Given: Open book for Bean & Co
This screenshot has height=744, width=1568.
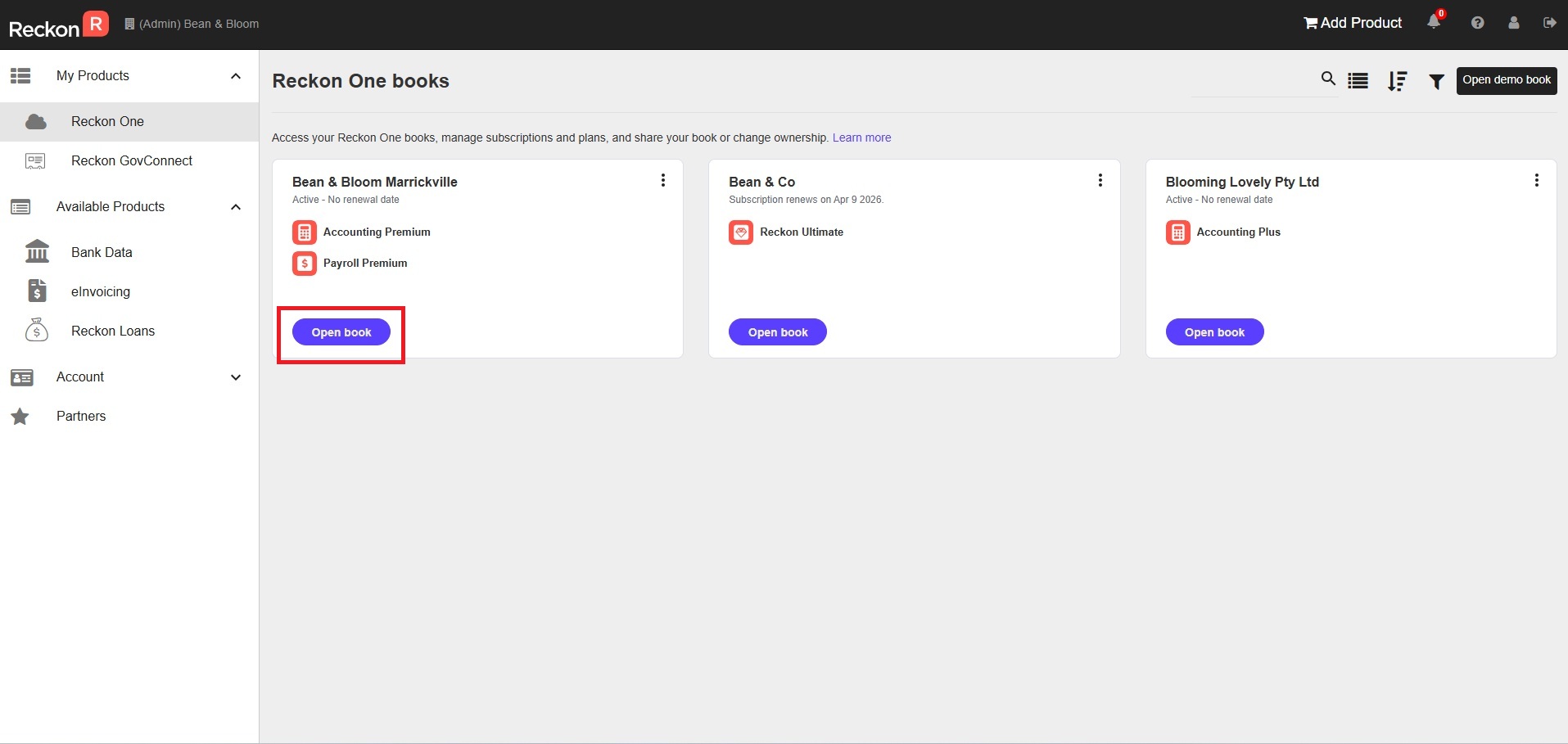Looking at the screenshot, I should [778, 332].
